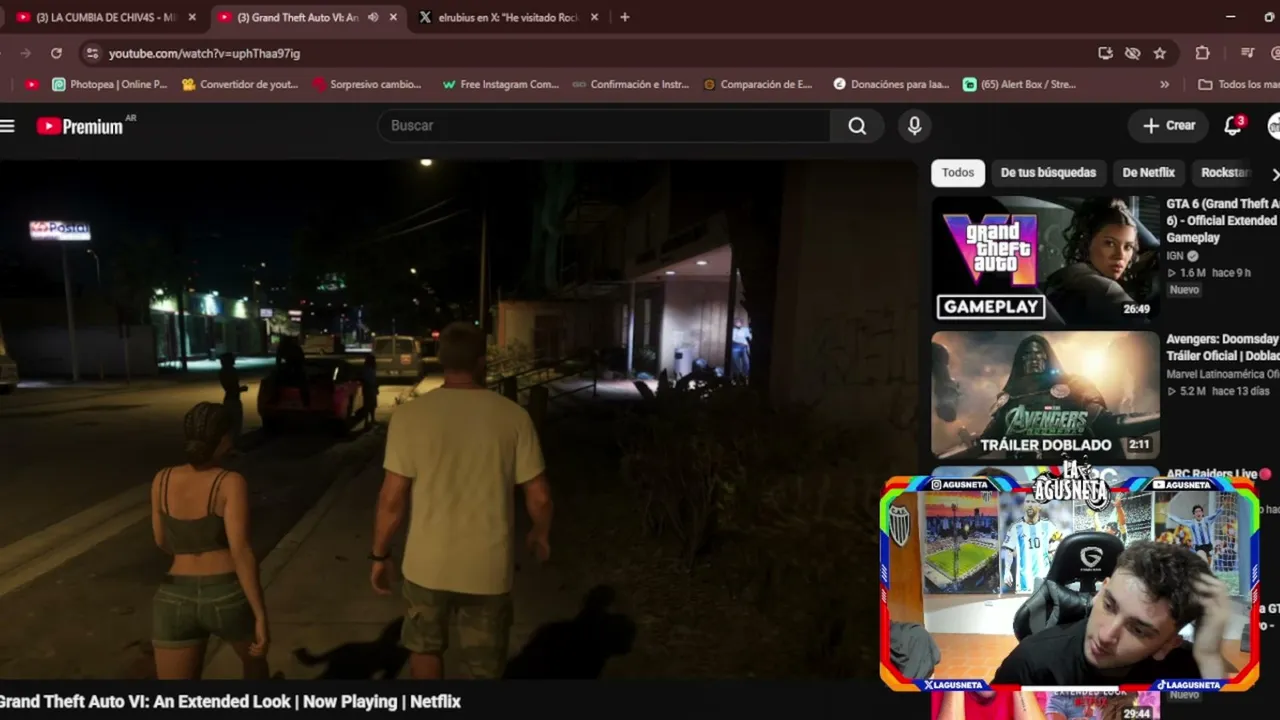Open the YouTube hamburger guide menu
Image resolution: width=1280 pixels, height=720 pixels.
(x=8, y=126)
